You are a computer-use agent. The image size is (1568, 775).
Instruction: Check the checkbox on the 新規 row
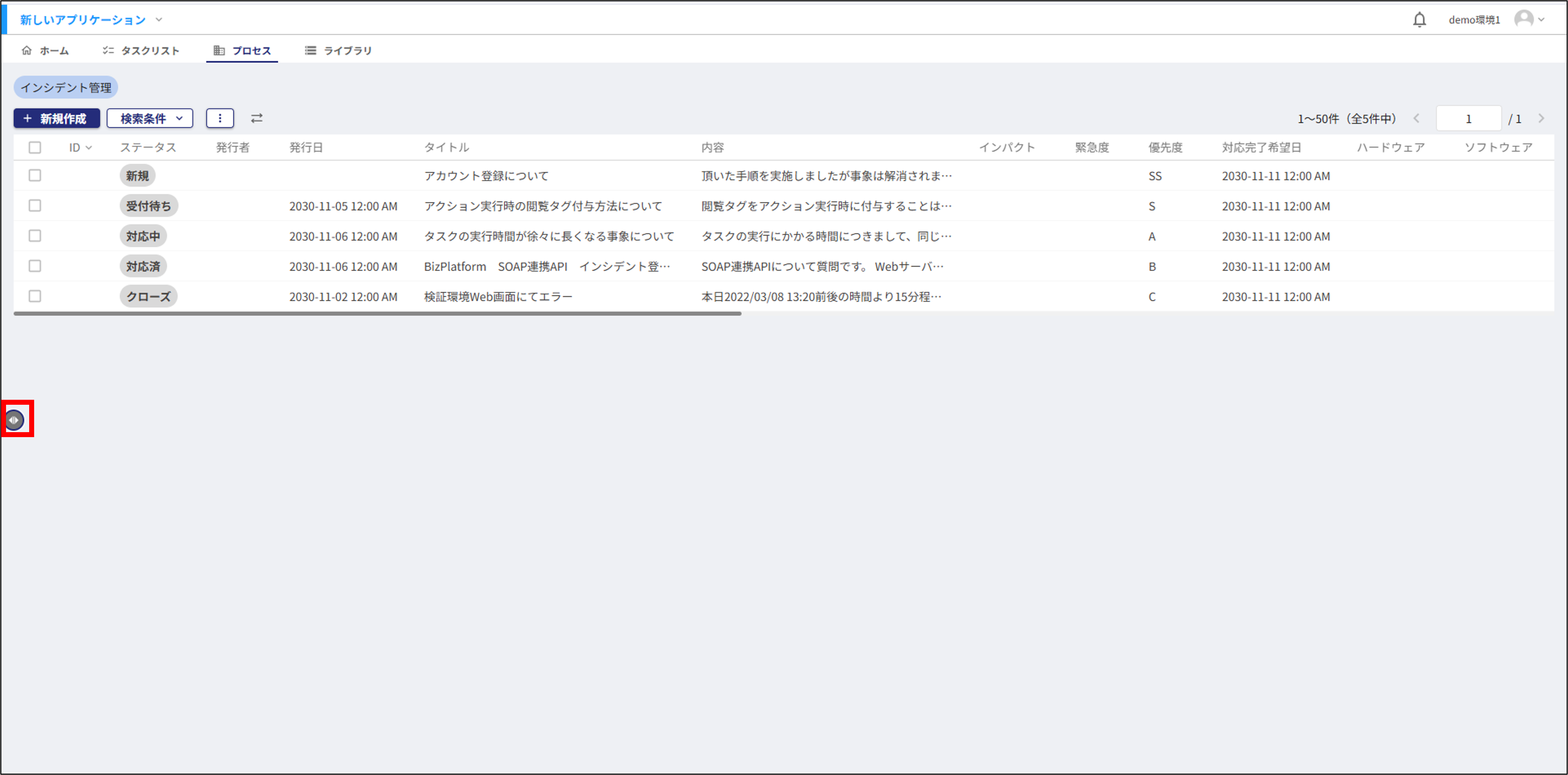(x=35, y=175)
